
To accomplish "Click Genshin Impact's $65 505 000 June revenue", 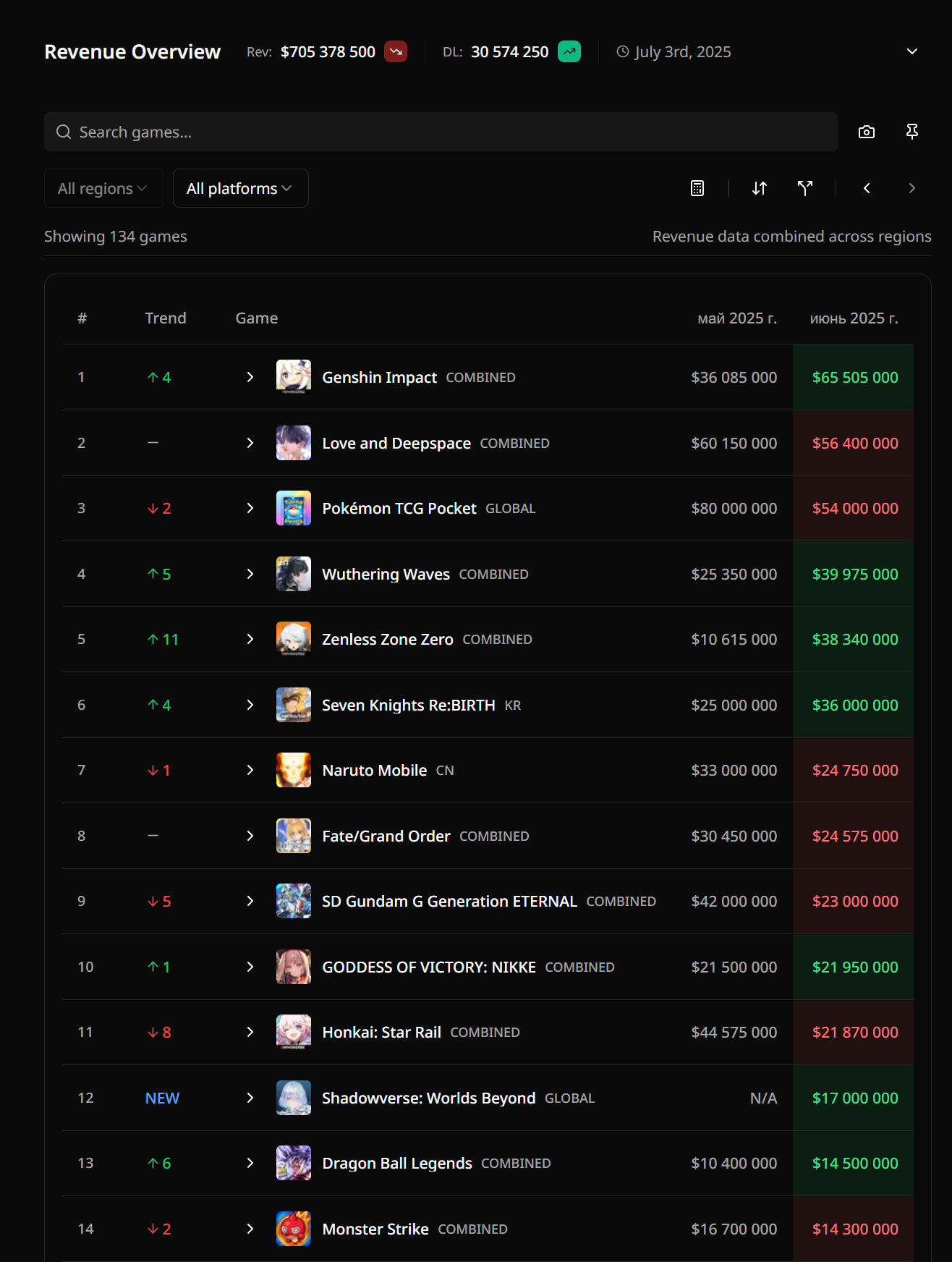I will click(855, 377).
